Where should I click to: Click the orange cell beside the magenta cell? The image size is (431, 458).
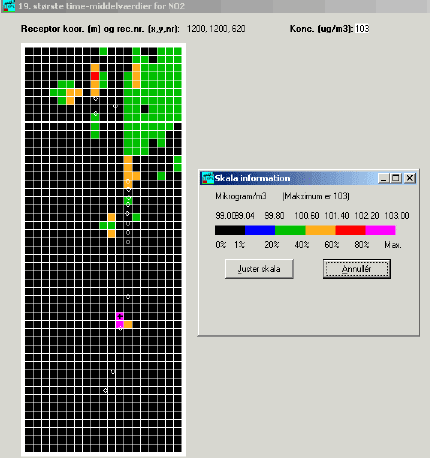click(x=128, y=324)
